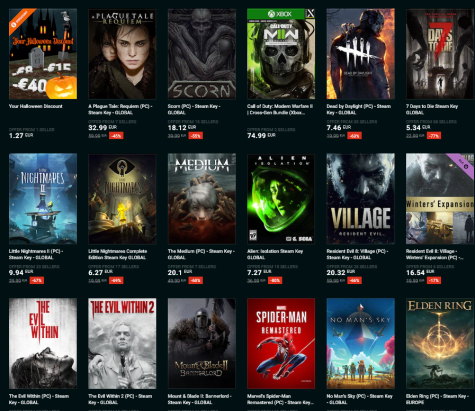Open Resident Evil Village cover art

360,199
